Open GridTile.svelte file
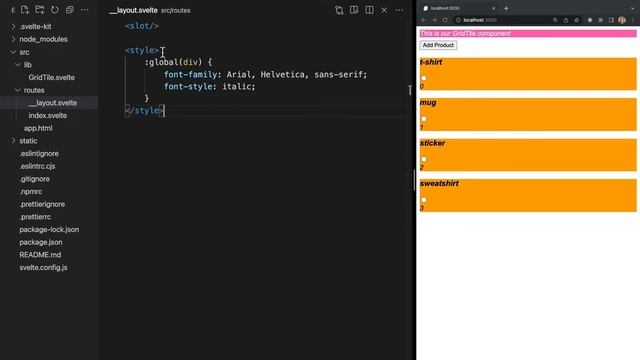Screen dimensions: 640x360 (51, 77)
